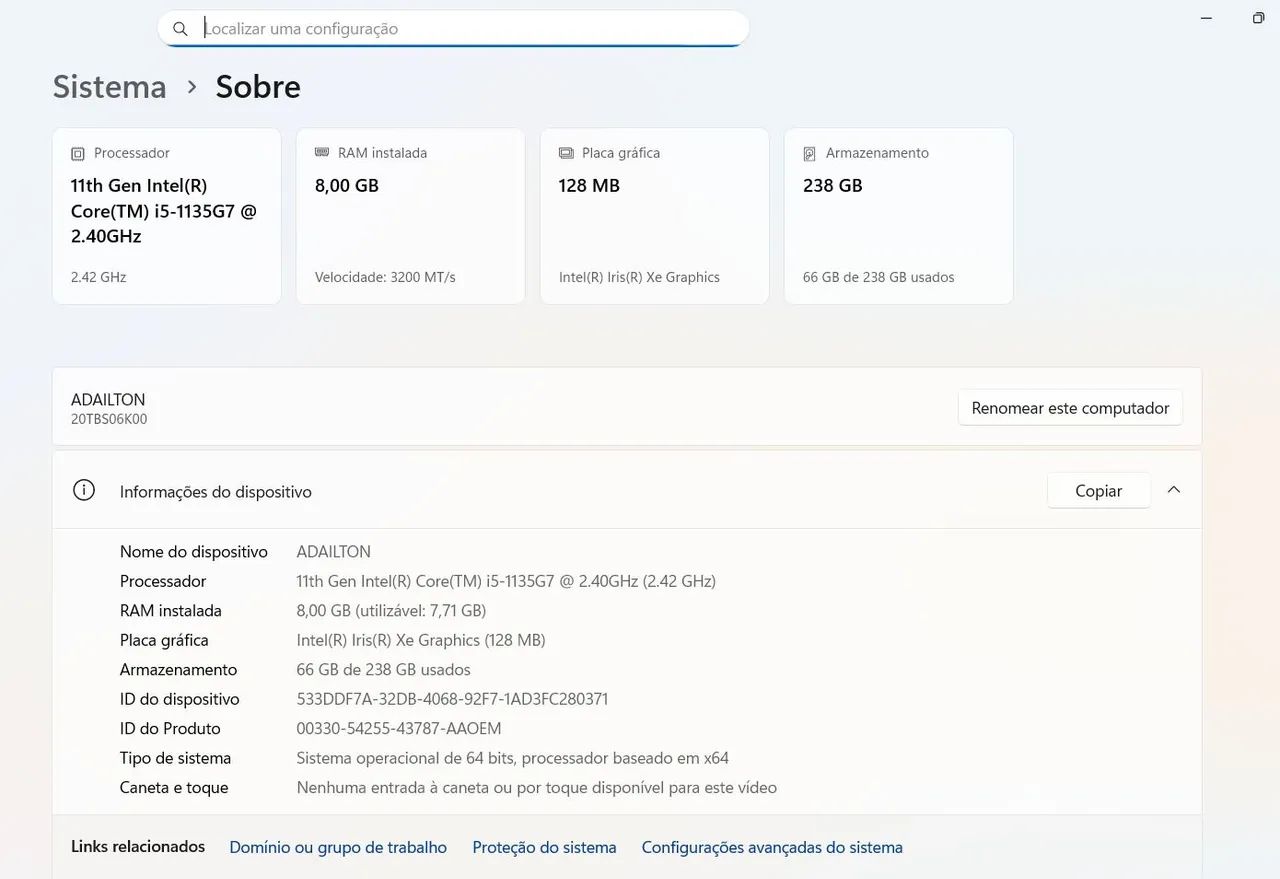Collapse the Informações do dispositivo section
This screenshot has height=879, width=1280.
[x=1174, y=490]
